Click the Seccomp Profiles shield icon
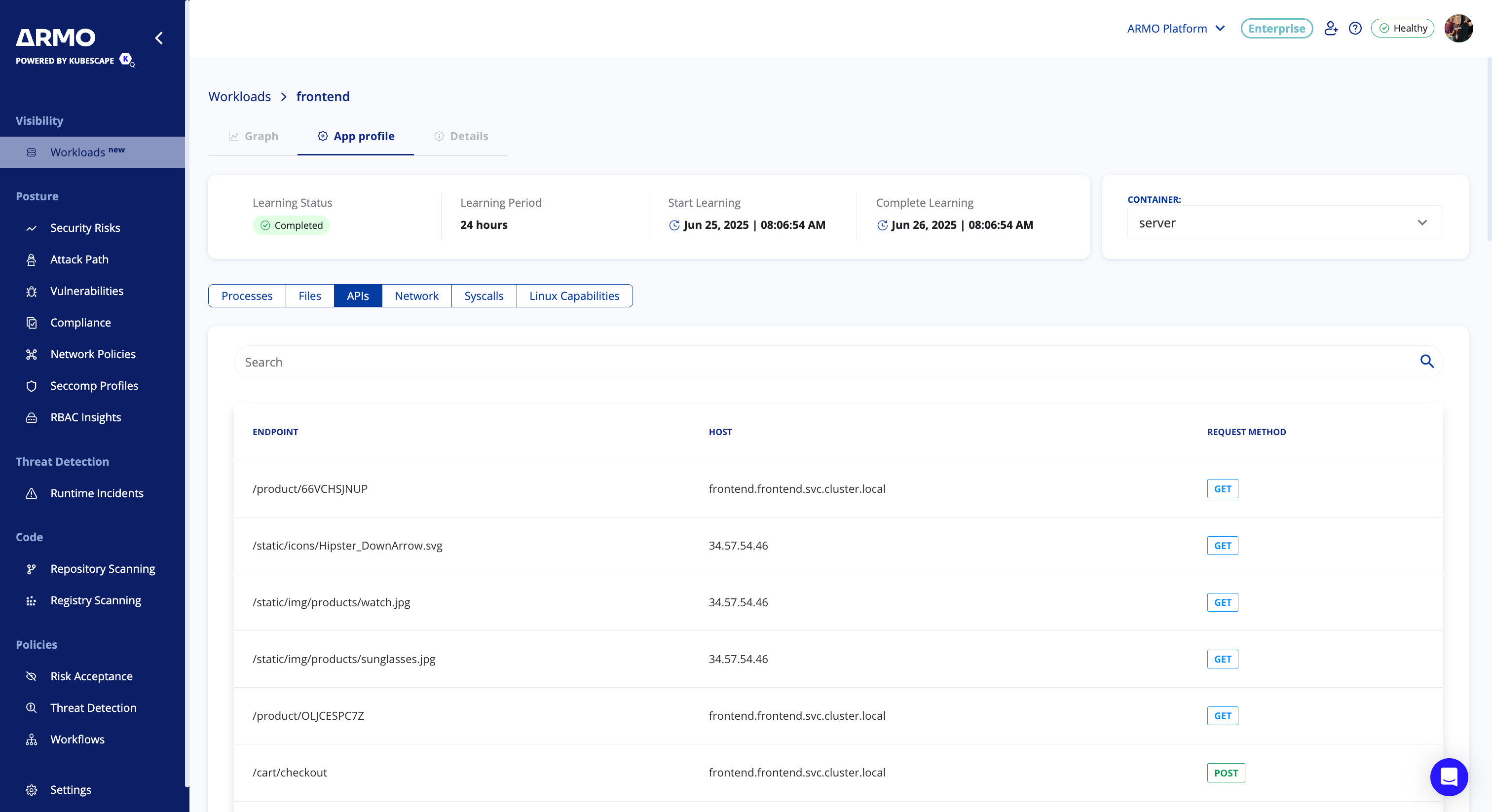This screenshot has height=812, width=1492. [31, 386]
